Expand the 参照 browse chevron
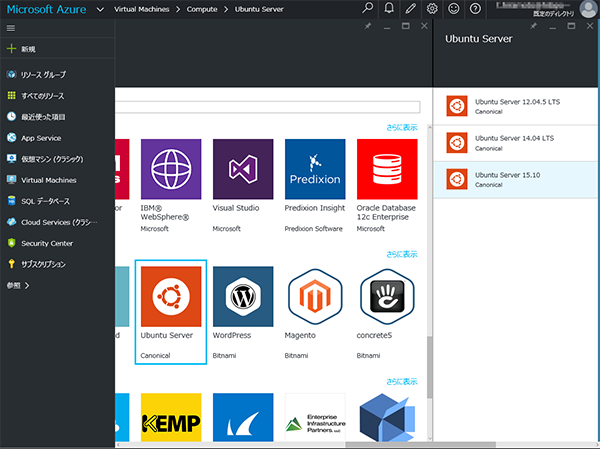This screenshot has height=449, width=600. tap(27, 286)
